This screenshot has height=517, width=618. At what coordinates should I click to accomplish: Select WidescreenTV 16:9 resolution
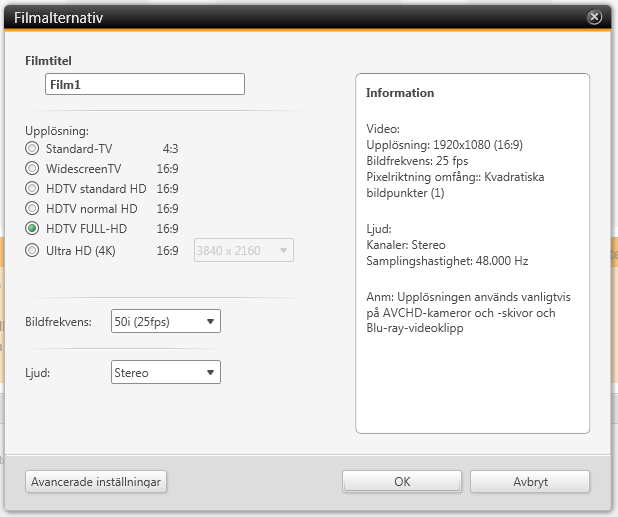coord(32,169)
